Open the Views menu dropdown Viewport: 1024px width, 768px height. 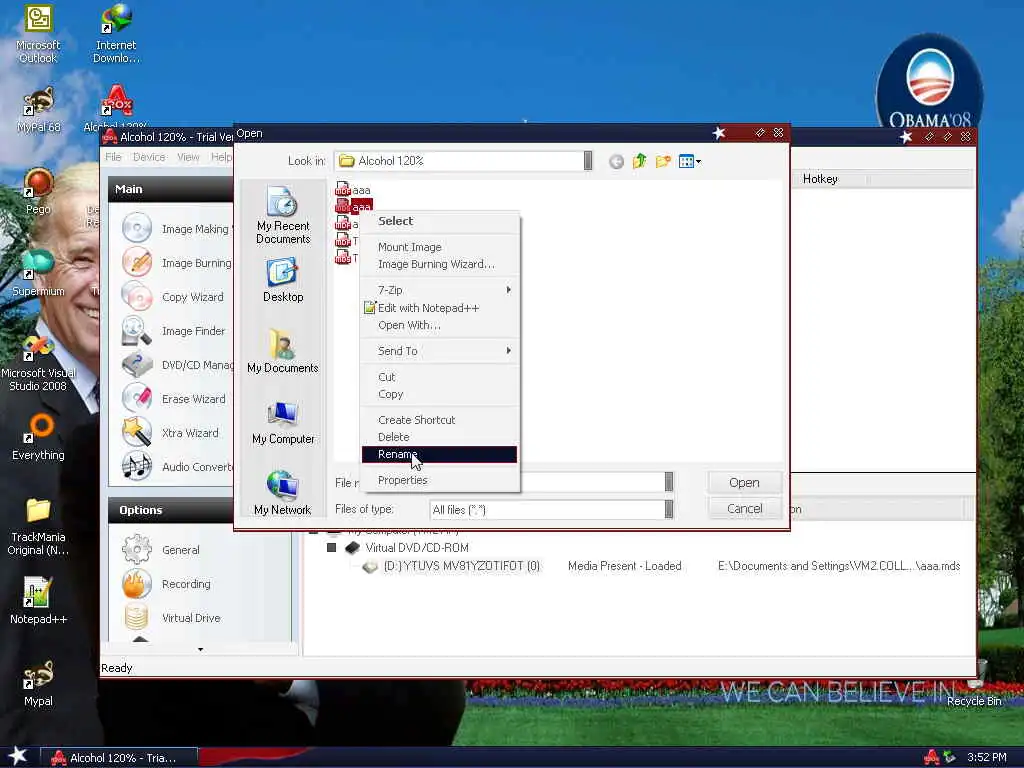[x=690, y=161]
